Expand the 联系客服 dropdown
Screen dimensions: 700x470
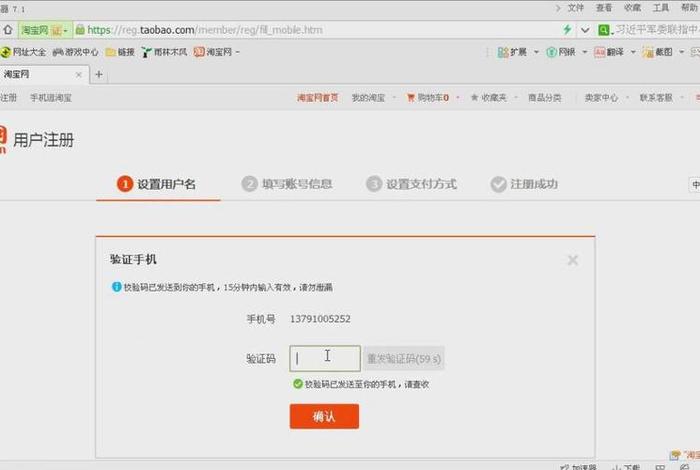click(x=682, y=98)
